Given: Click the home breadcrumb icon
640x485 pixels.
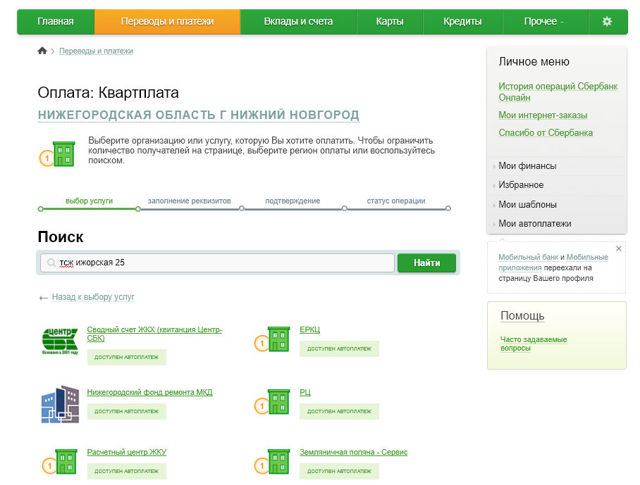Looking at the screenshot, I should point(42,51).
